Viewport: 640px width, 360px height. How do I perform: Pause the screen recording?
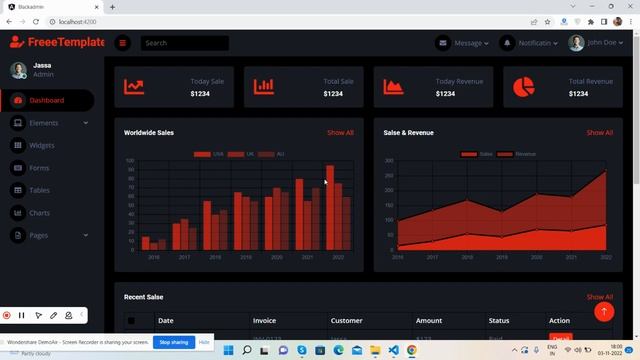(x=22, y=315)
